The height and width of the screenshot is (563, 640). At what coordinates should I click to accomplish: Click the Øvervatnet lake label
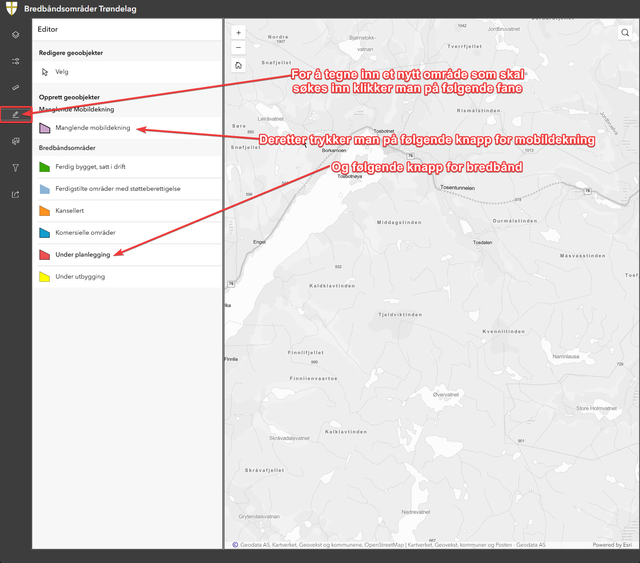(446, 395)
